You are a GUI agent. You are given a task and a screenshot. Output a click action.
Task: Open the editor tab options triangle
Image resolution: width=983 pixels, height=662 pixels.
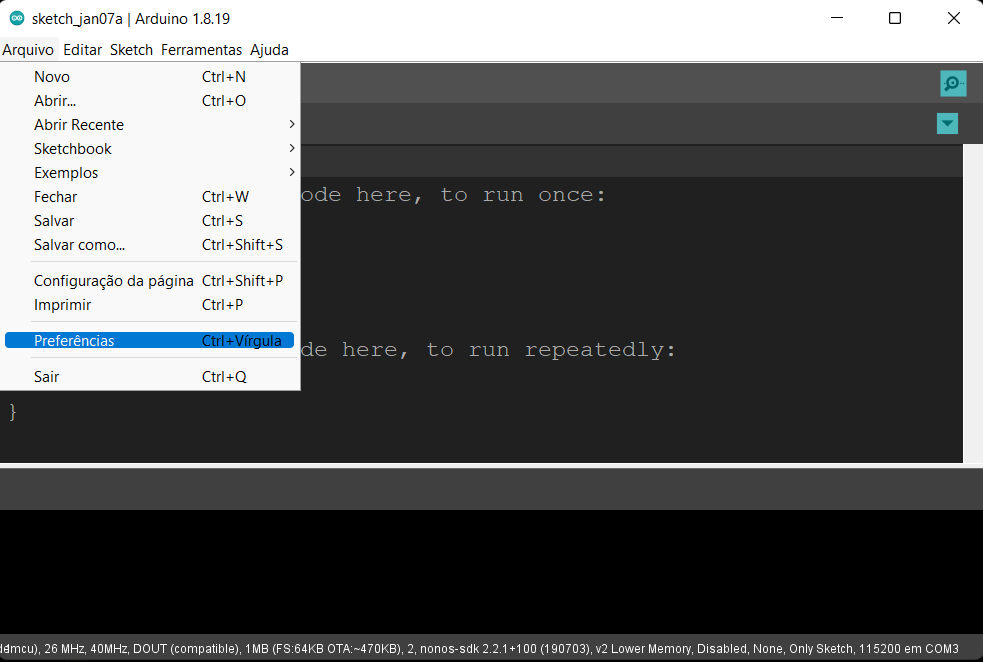946,123
